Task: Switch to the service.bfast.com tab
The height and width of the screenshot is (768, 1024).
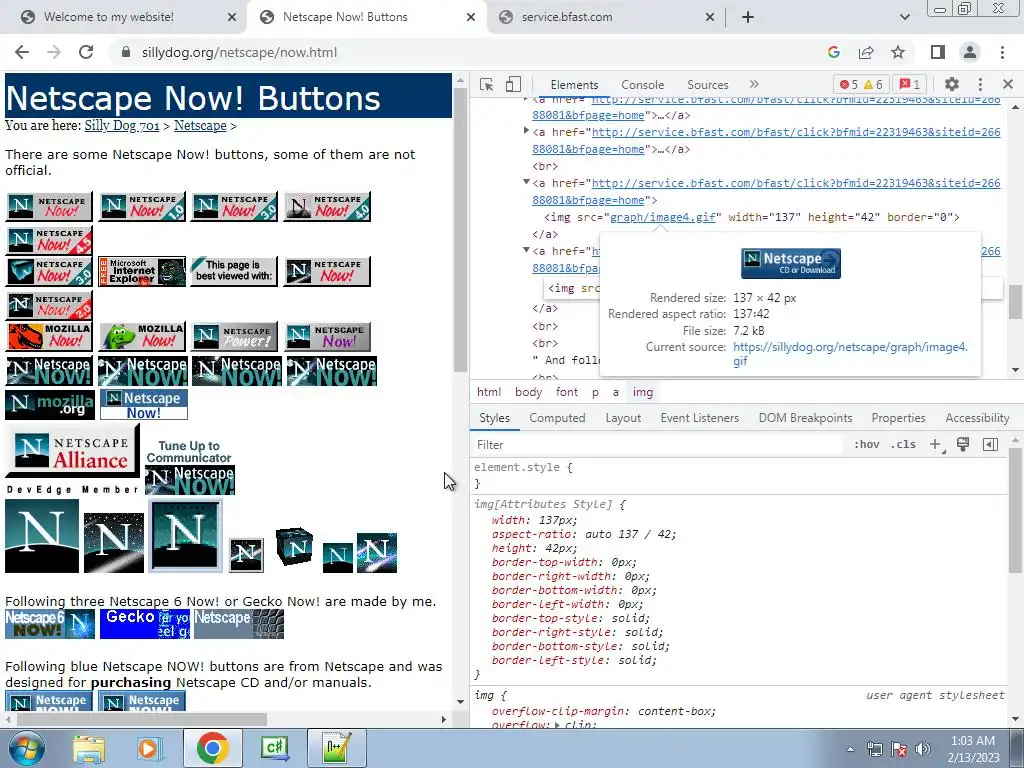Action: [567, 17]
